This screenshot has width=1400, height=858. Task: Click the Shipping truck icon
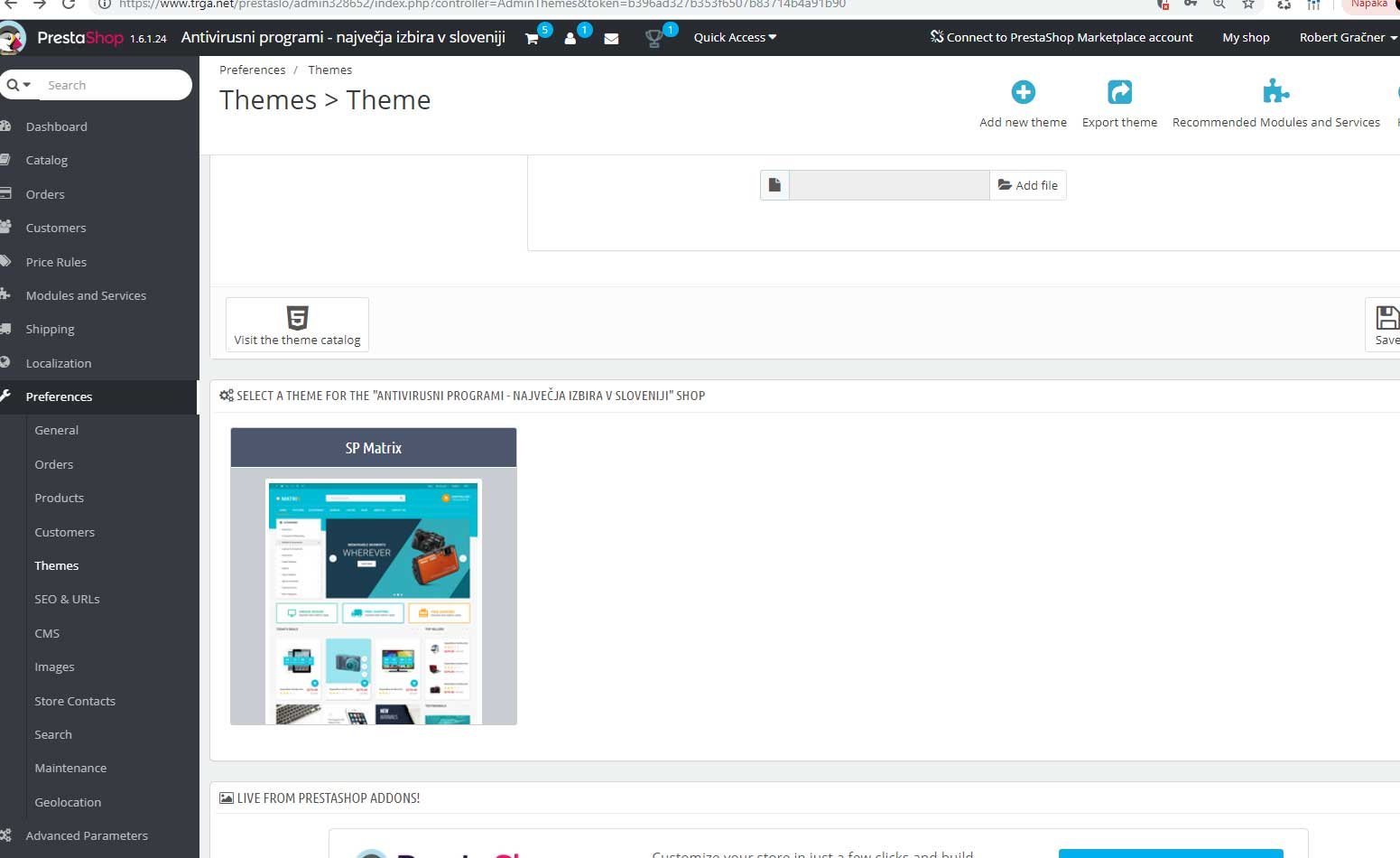5,329
